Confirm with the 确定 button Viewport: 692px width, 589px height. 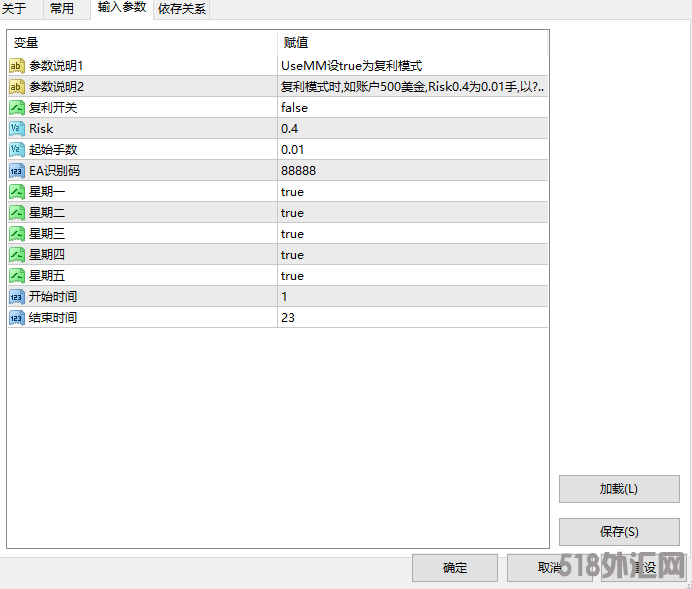point(455,568)
